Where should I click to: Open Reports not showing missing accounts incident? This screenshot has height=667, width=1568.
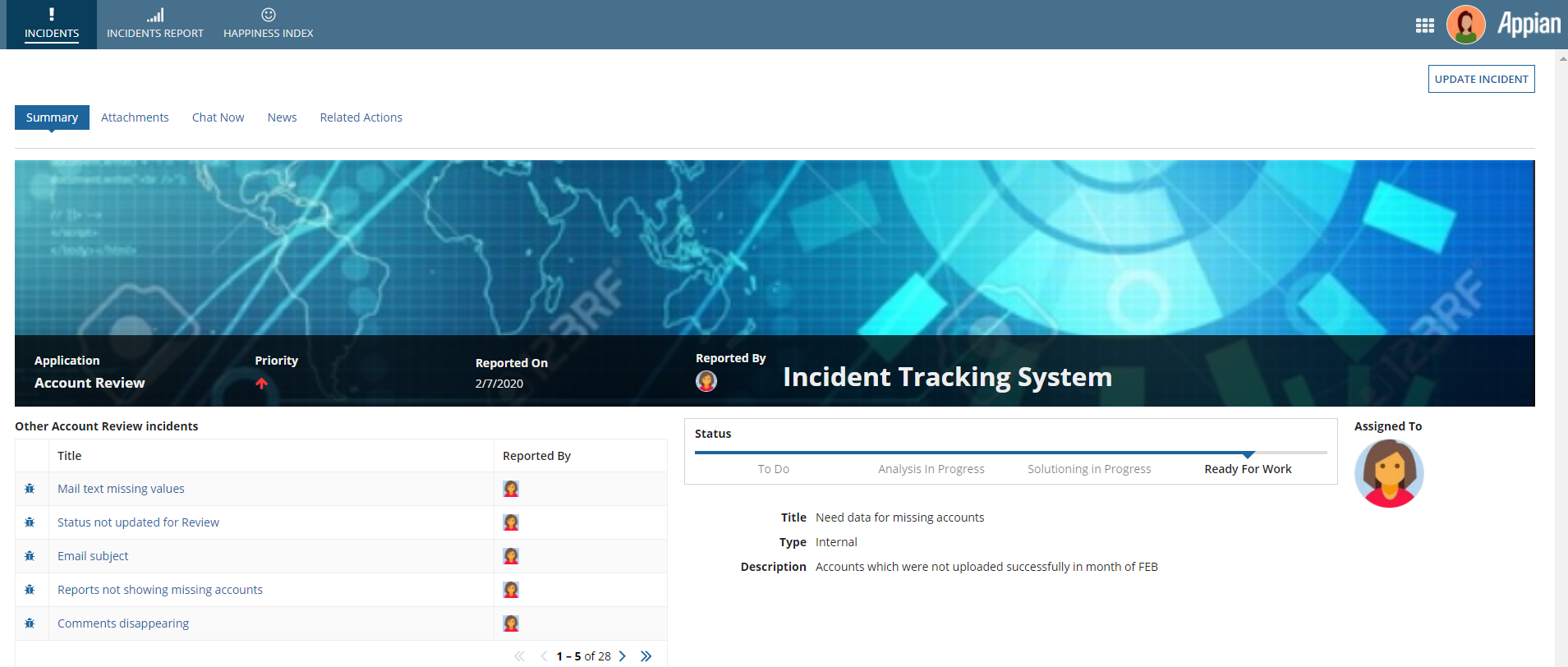[x=160, y=590]
